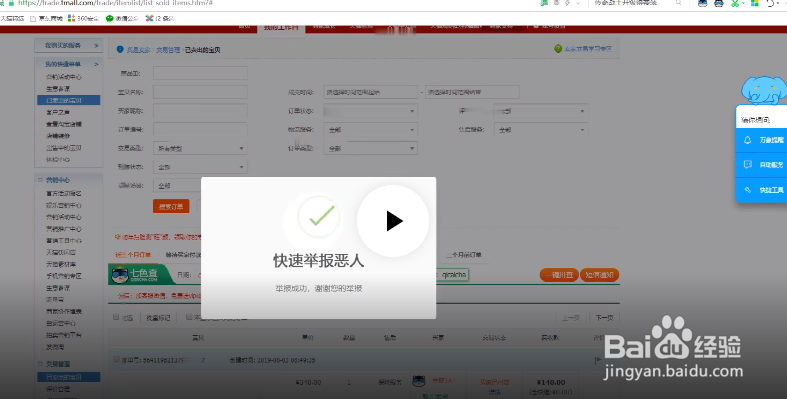Click the 成交时间 end date field
The height and width of the screenshot is (399, 787).
coord(472,92)
